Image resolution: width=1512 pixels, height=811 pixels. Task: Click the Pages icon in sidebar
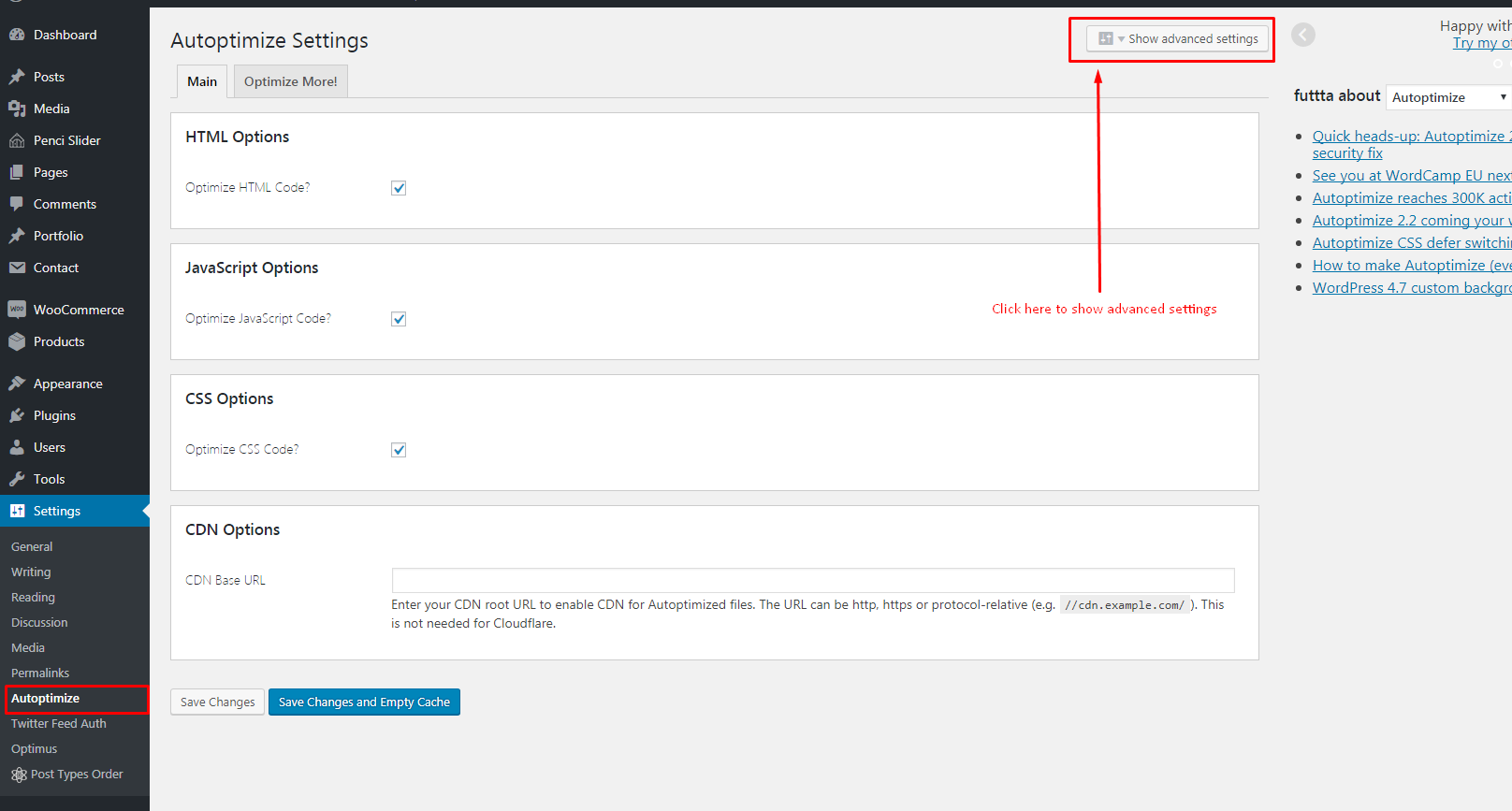[17, 172]
